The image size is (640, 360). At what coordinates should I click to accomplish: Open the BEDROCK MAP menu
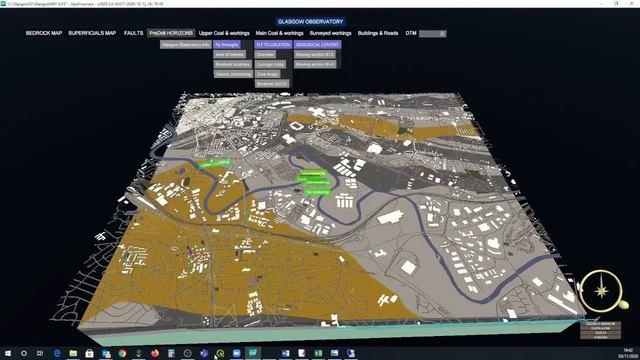(x=44, y=33)
